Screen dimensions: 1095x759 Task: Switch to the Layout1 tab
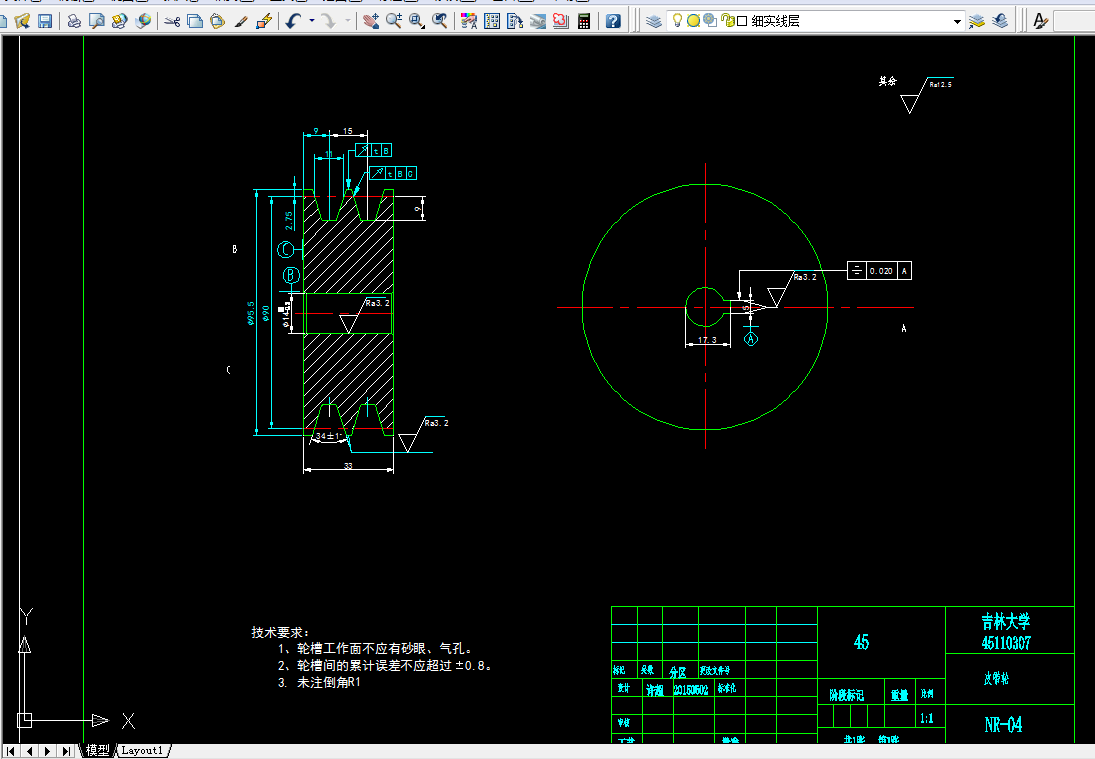click(x=142, y=750)
